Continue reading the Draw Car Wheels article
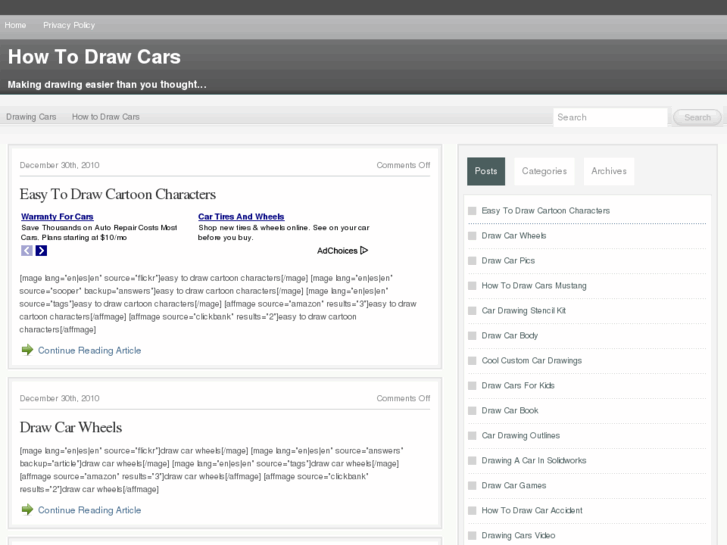This screenshot has height=545, width=727. pos(89,510)
